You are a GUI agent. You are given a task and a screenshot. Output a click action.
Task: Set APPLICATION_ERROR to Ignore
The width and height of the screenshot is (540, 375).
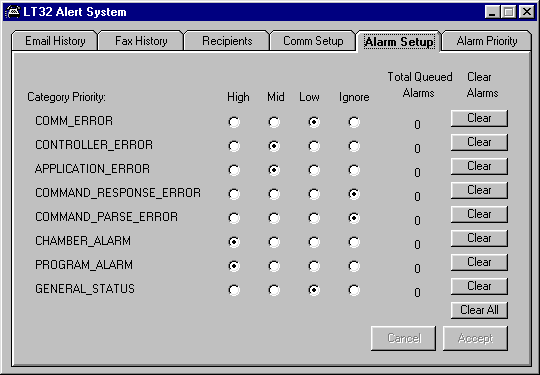(354, 170)
